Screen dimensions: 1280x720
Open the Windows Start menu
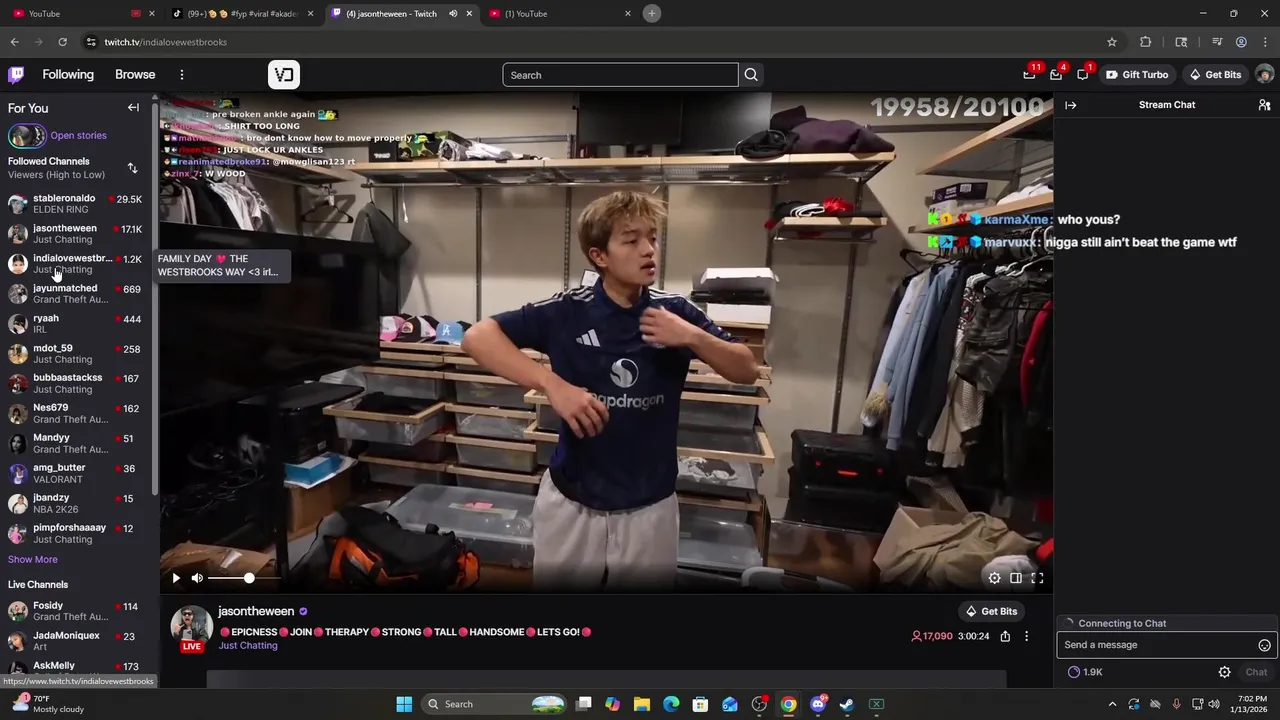[x=404, y=704]
